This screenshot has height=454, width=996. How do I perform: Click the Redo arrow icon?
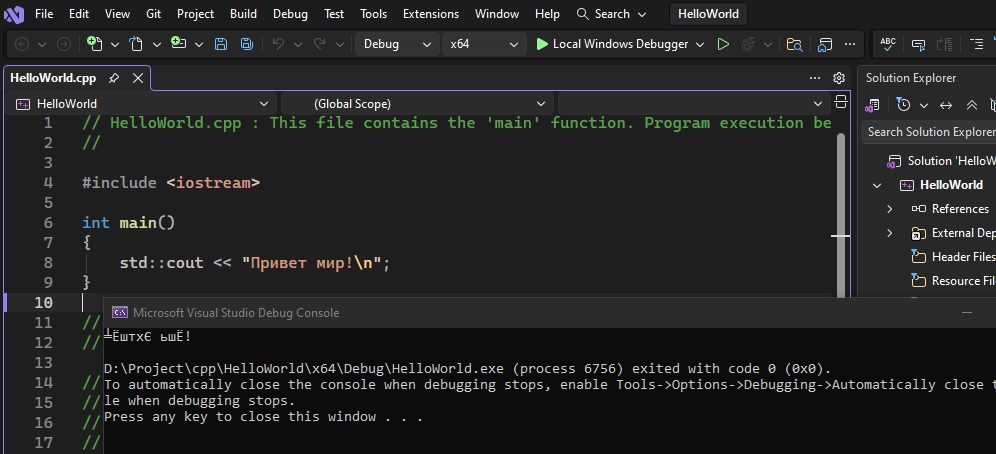click(x=320, y=44)
